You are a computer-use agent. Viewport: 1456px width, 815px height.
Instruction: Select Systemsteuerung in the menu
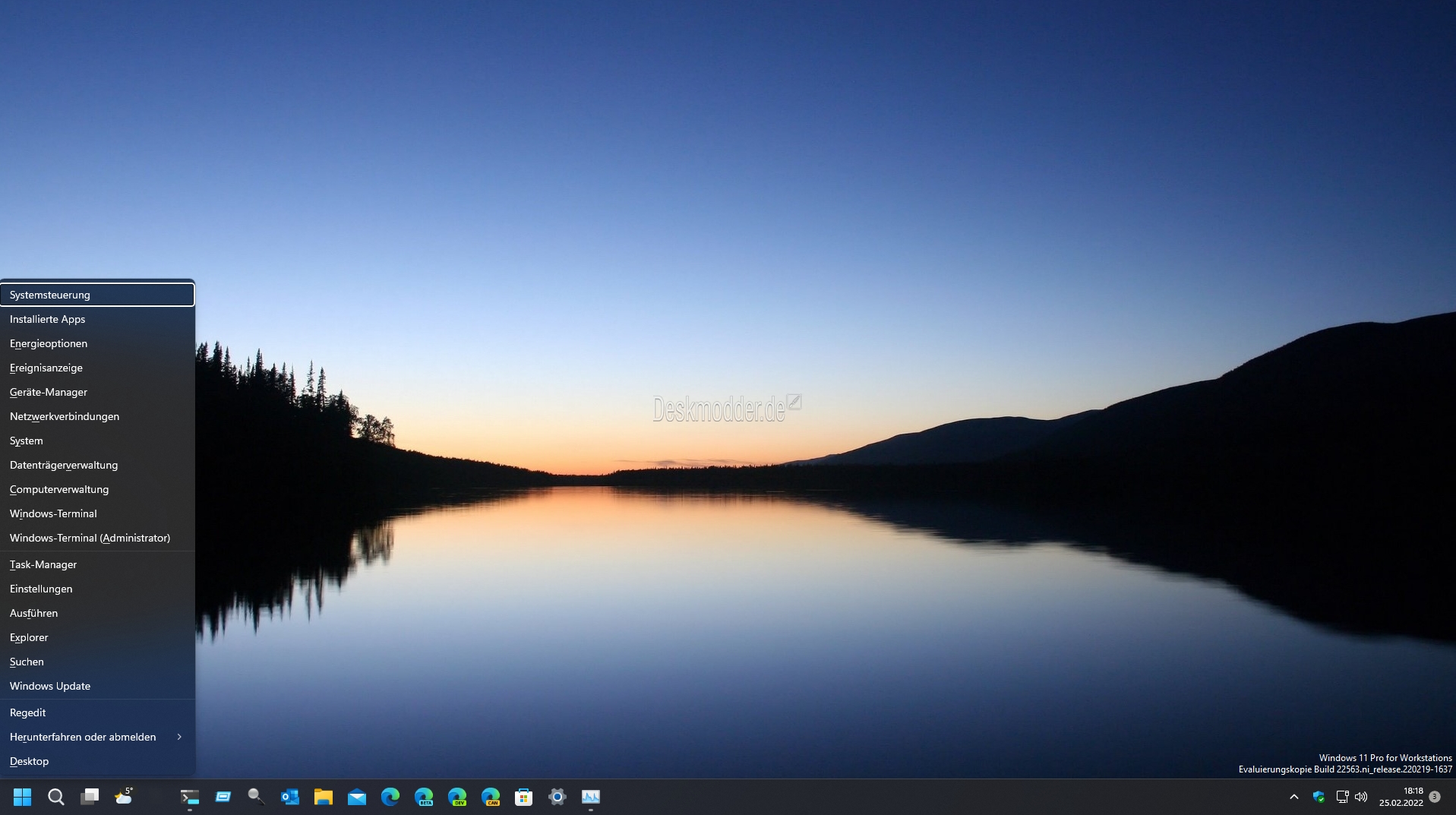pos(97,295)
